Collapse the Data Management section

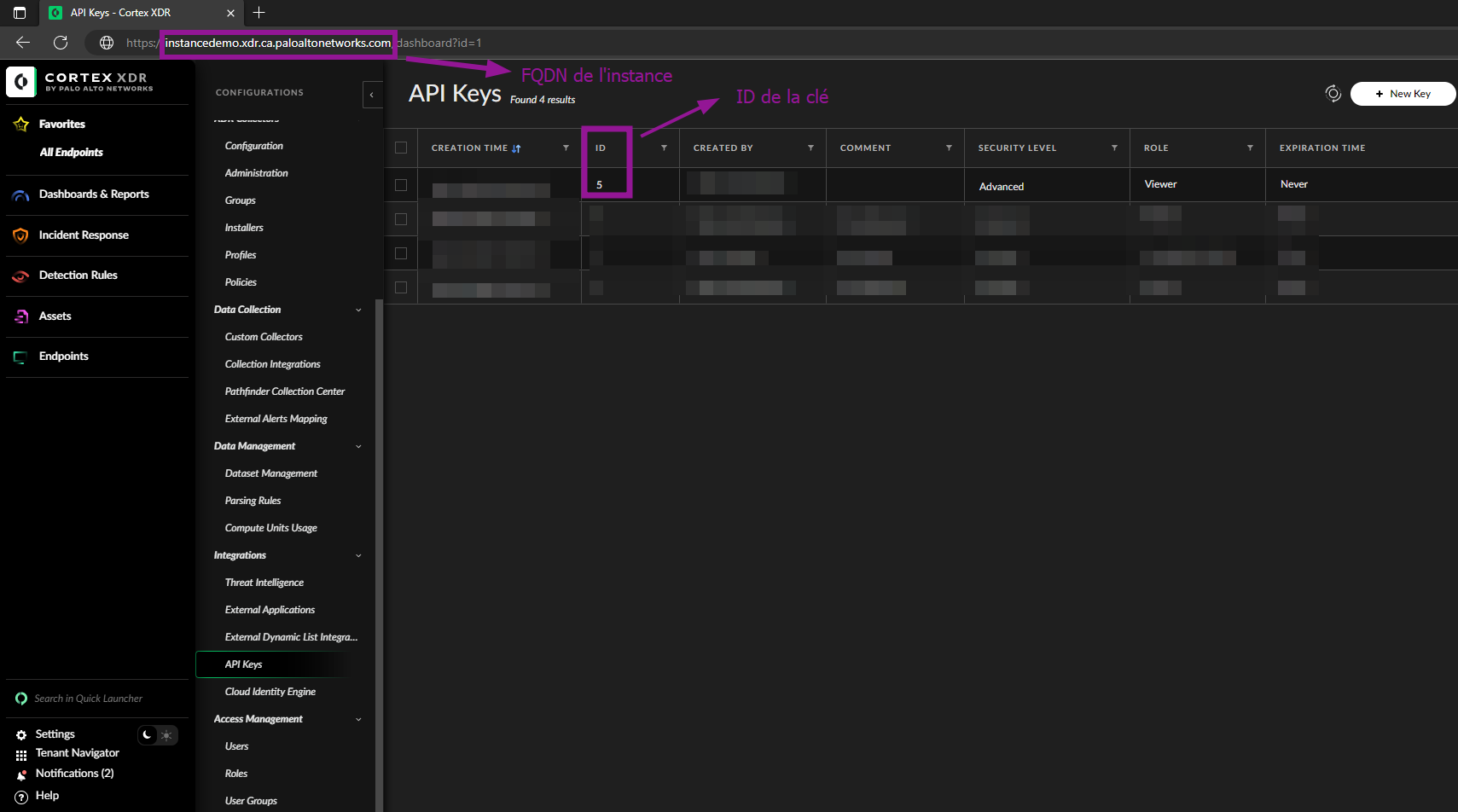point(358,447)
